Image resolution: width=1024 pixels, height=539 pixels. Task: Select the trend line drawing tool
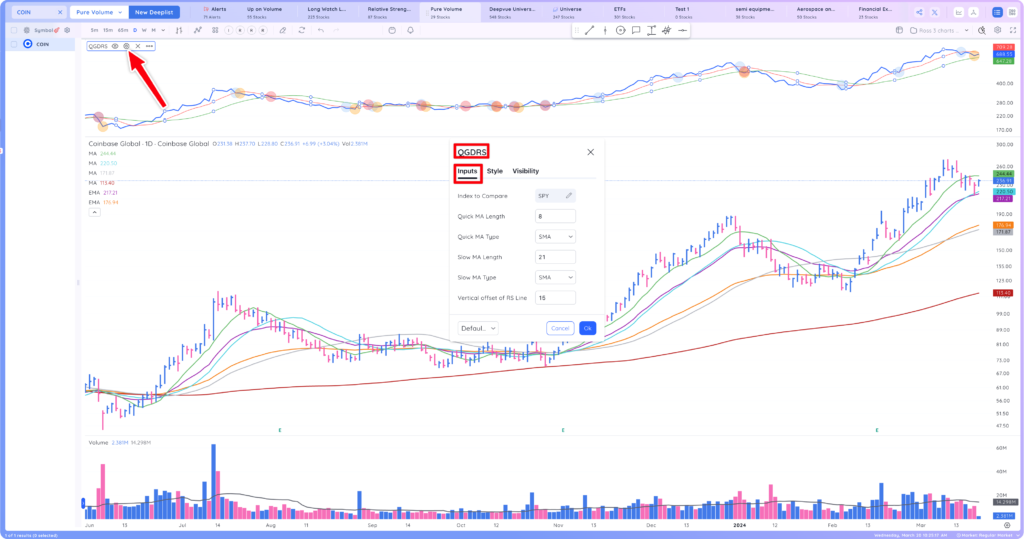click(x=590, y=30)
